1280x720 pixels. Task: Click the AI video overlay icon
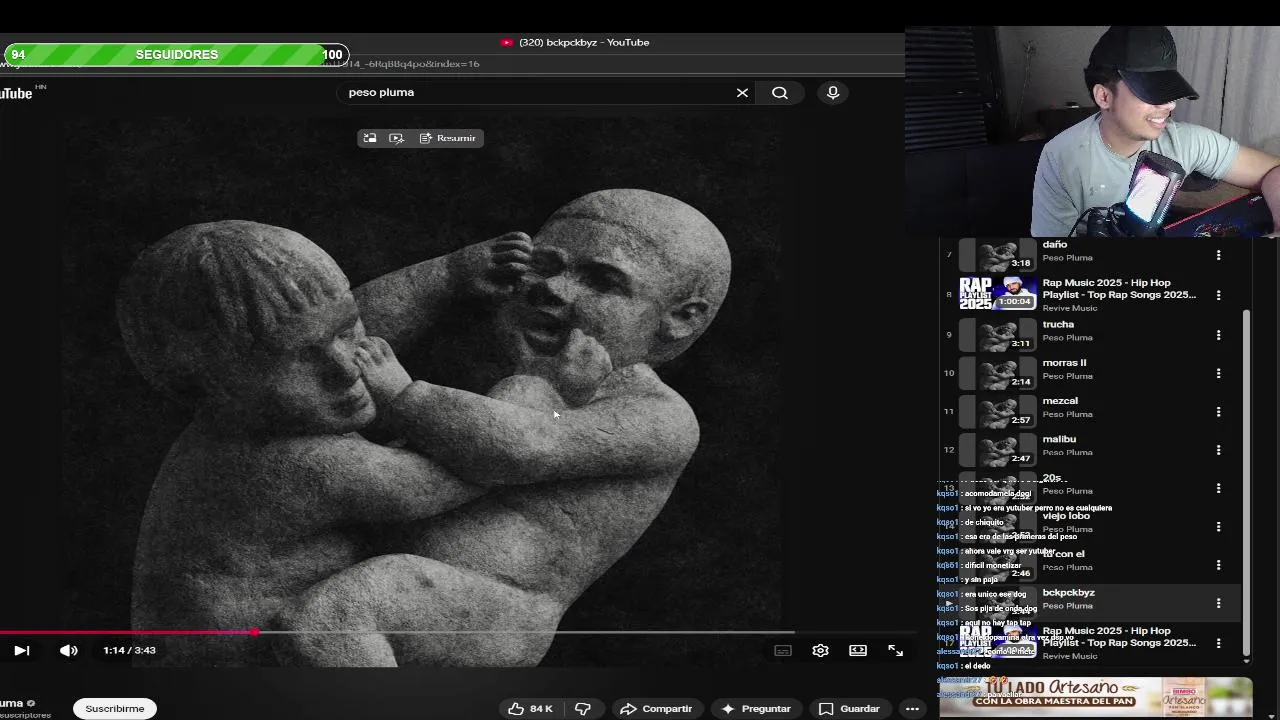pyautogui.click(x=397, y=138)
